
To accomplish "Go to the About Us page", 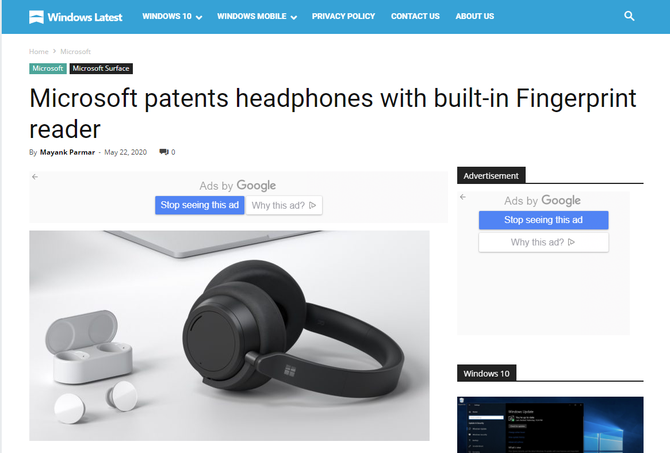I will click(x=474, y=16).
